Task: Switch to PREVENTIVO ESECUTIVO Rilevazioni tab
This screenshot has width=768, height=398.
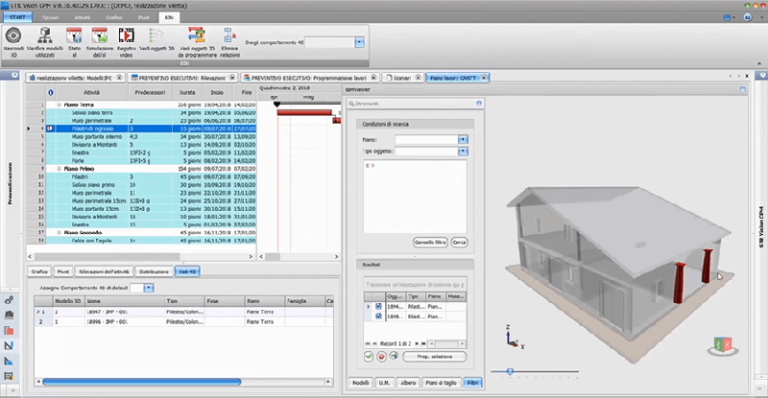Action: pos(182,77)
